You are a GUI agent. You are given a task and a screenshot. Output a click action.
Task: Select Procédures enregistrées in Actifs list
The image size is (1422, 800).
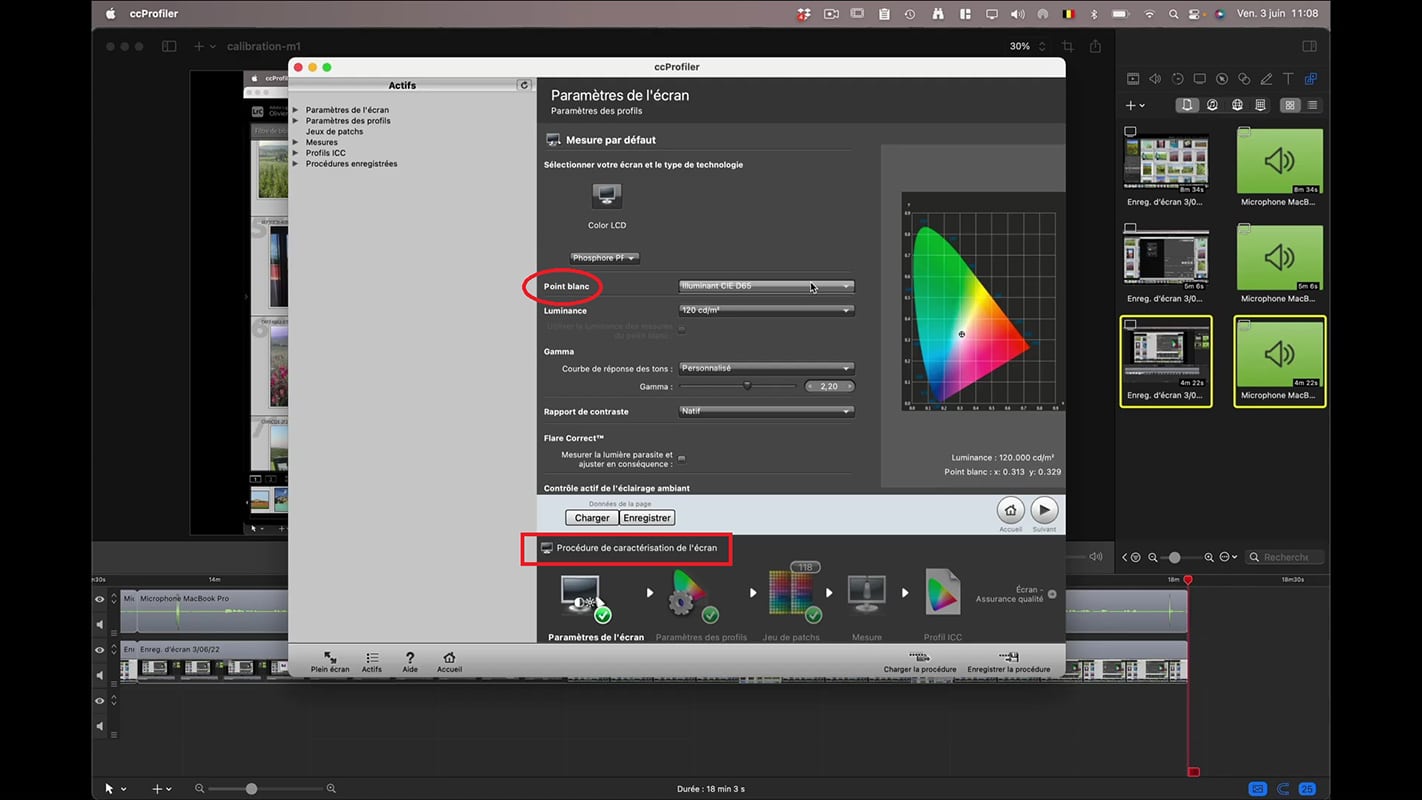tap(351, 164)
